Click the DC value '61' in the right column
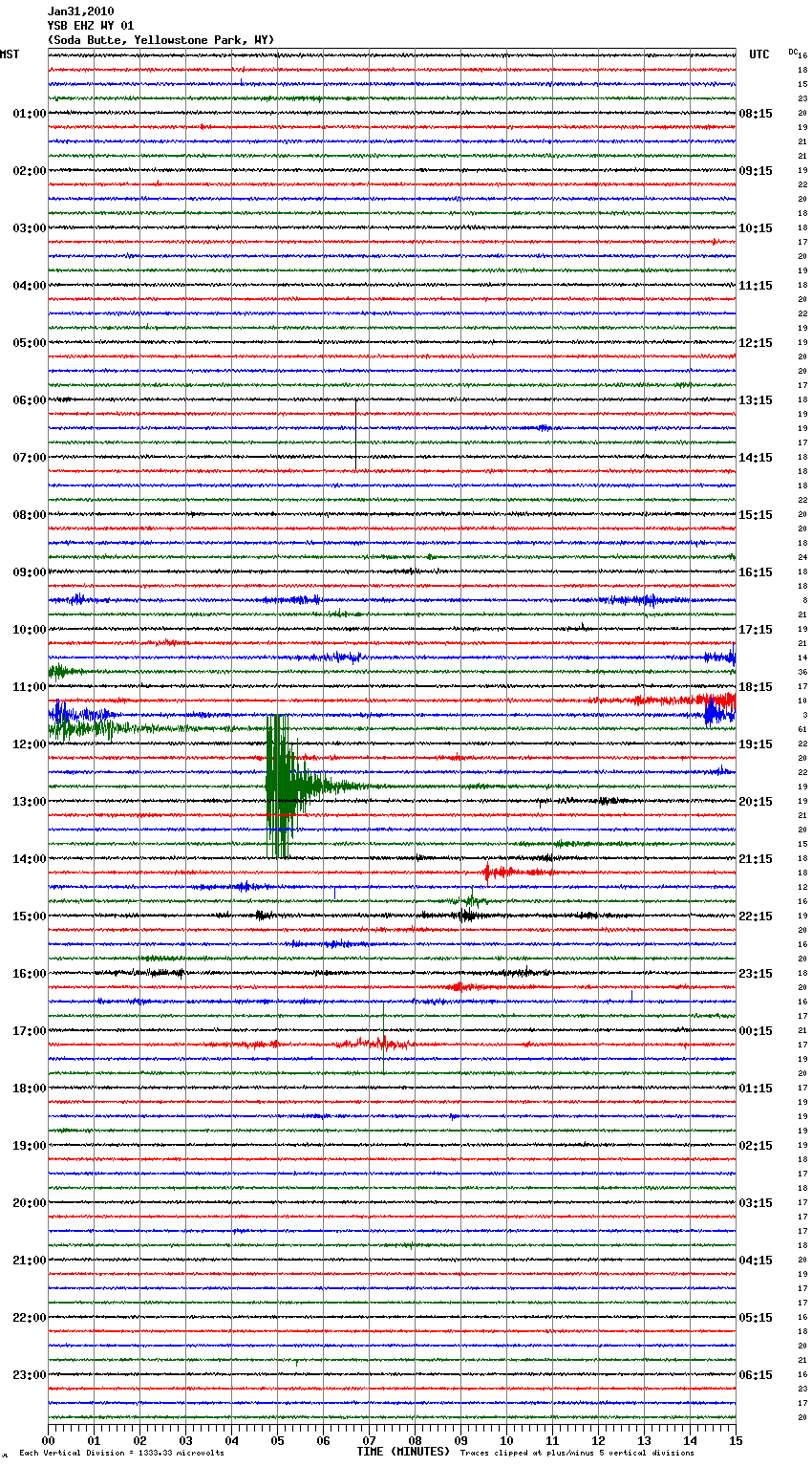812x1466 pixels. [x=803, y=729]
